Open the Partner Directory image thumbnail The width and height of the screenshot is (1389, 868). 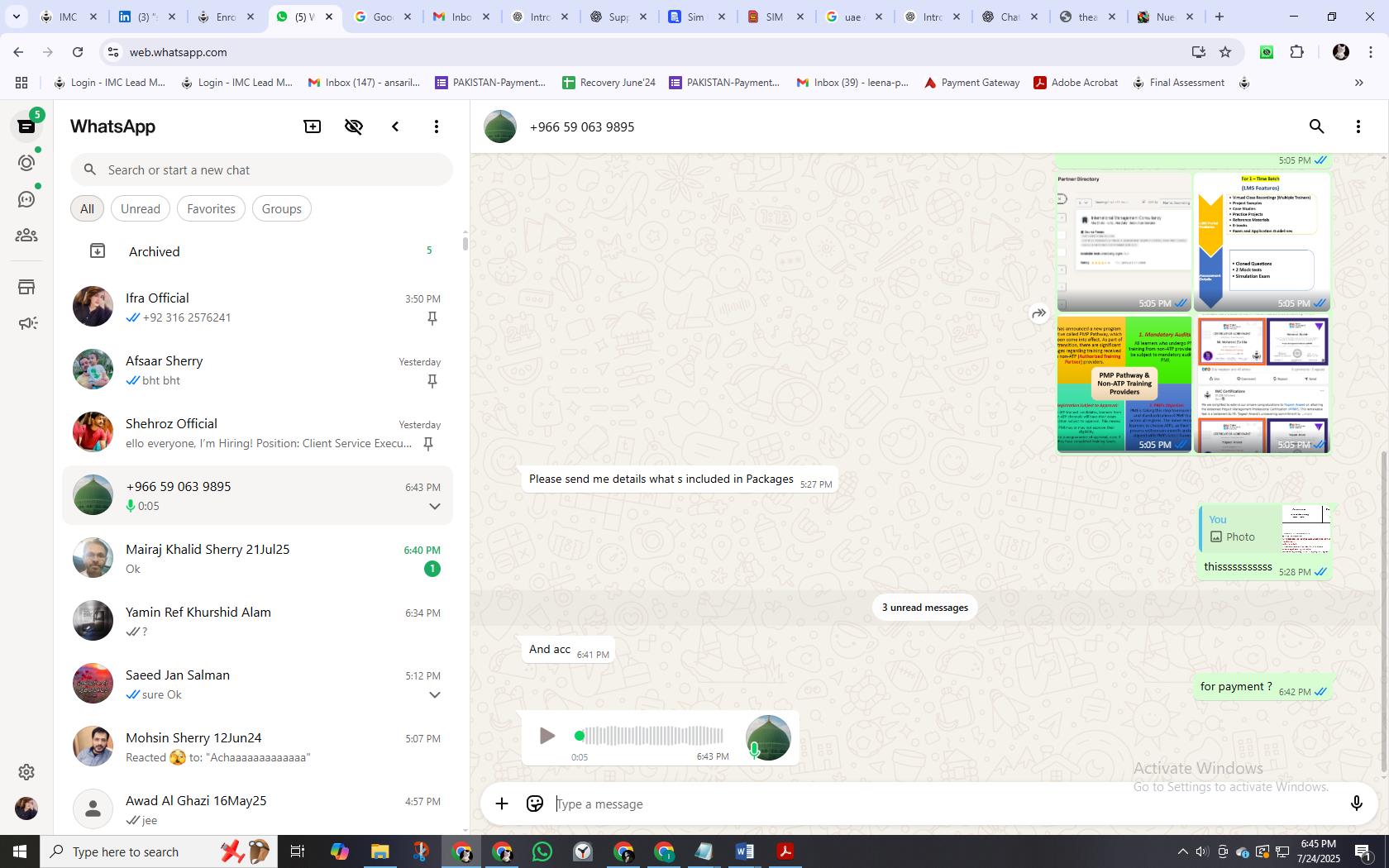pyautogui.click(x=1124, y=242)
